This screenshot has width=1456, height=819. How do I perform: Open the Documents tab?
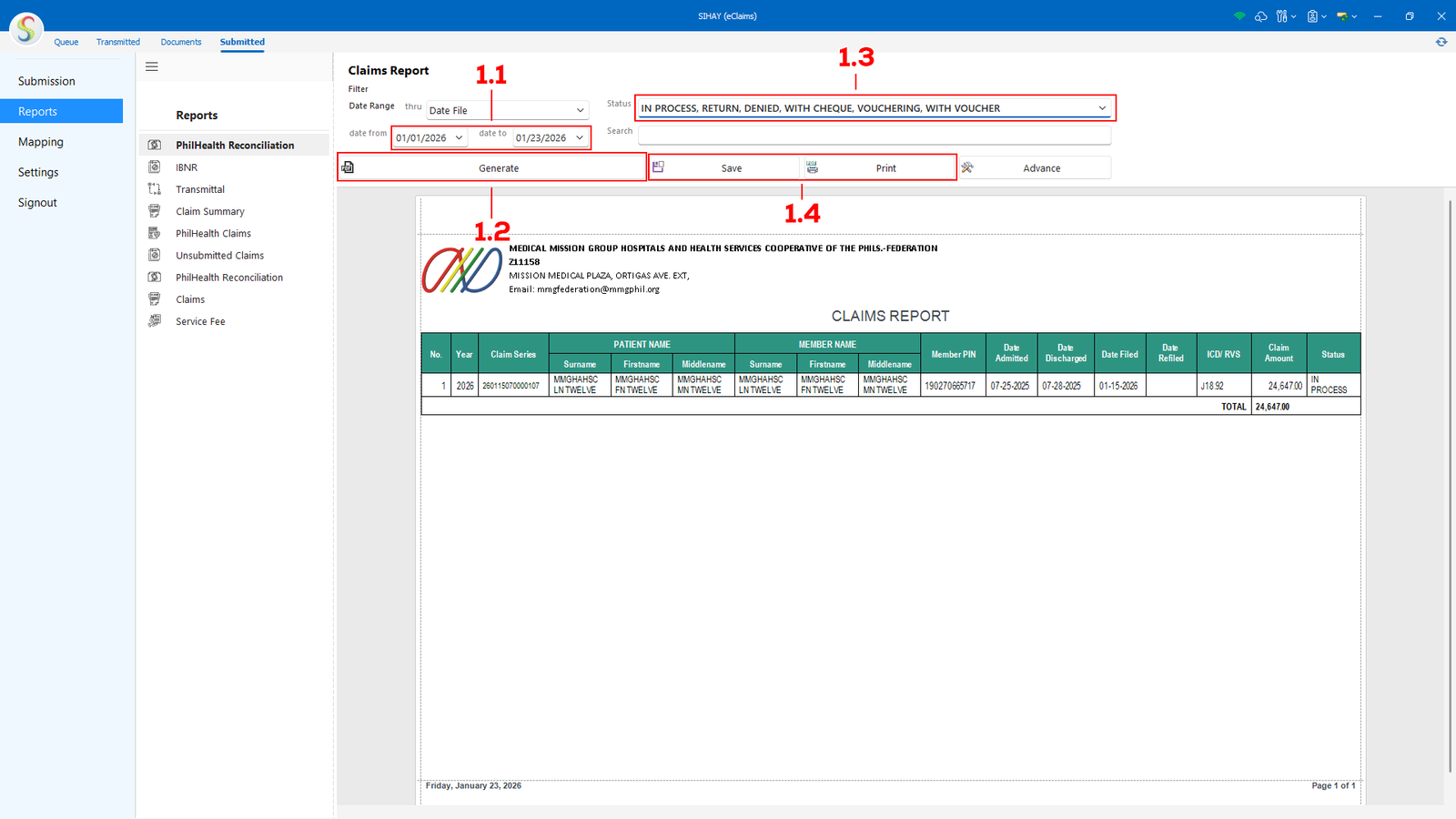(x=181, y=42)
